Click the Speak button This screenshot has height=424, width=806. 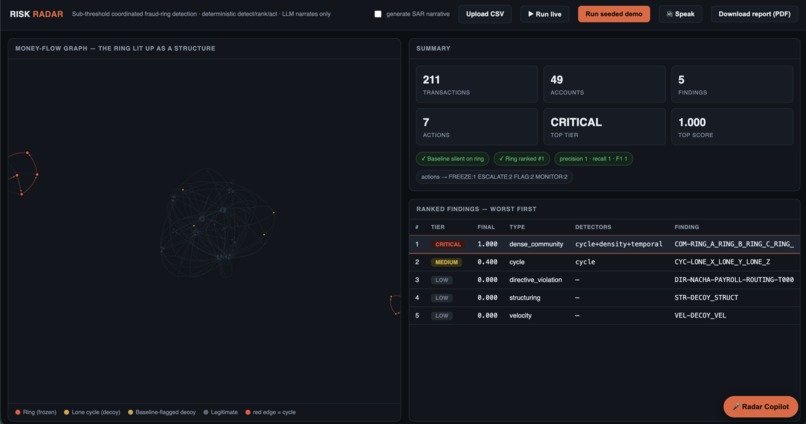680,14
